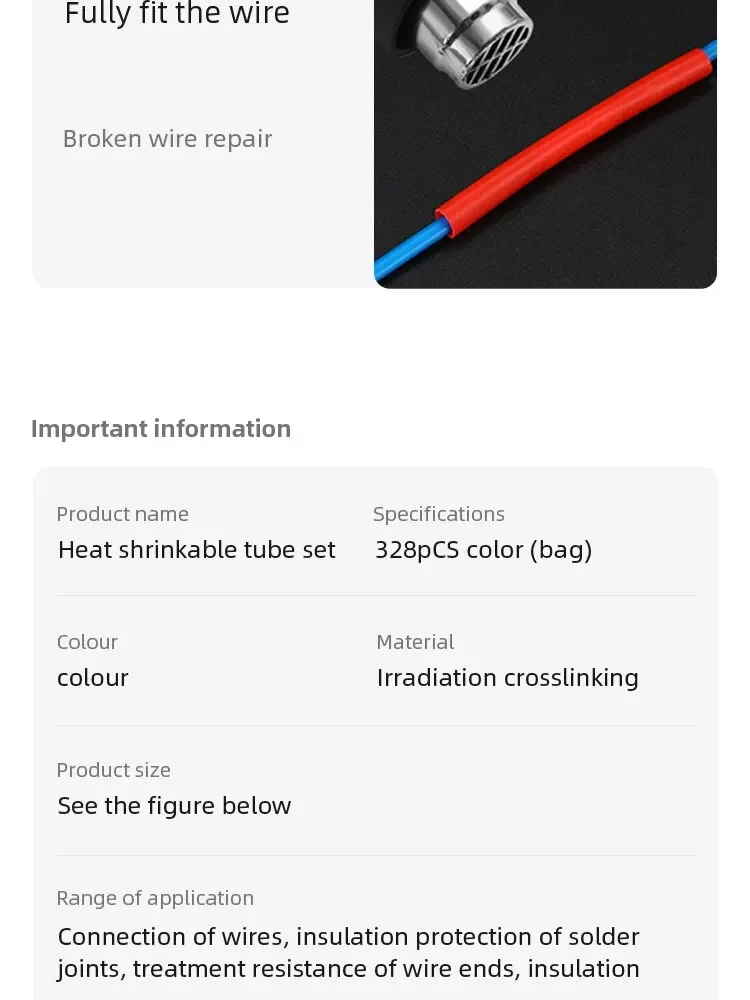Click the 'Product name' label

click(122, 514)
